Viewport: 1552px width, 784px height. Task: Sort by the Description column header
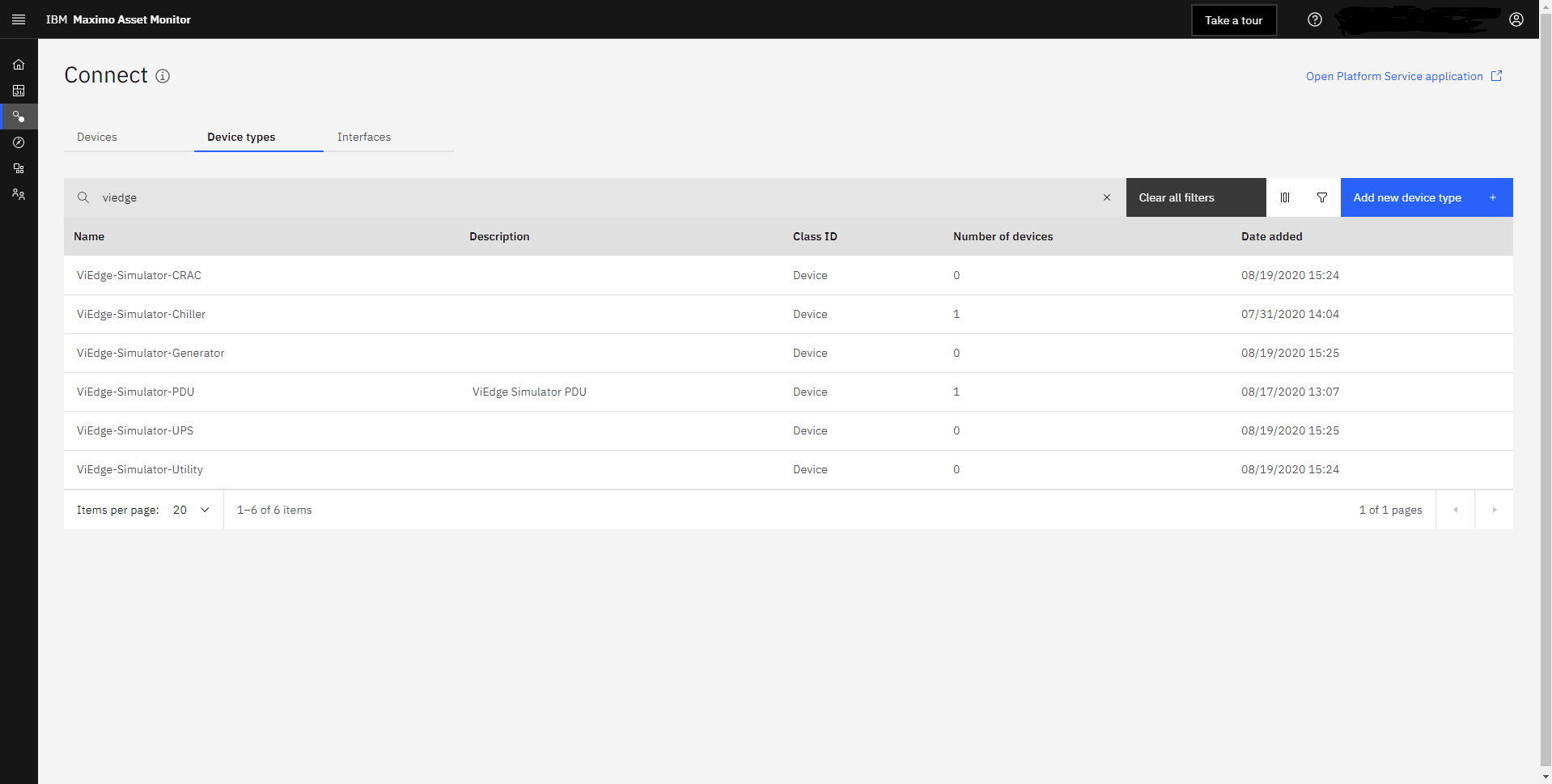click(499, 236)
